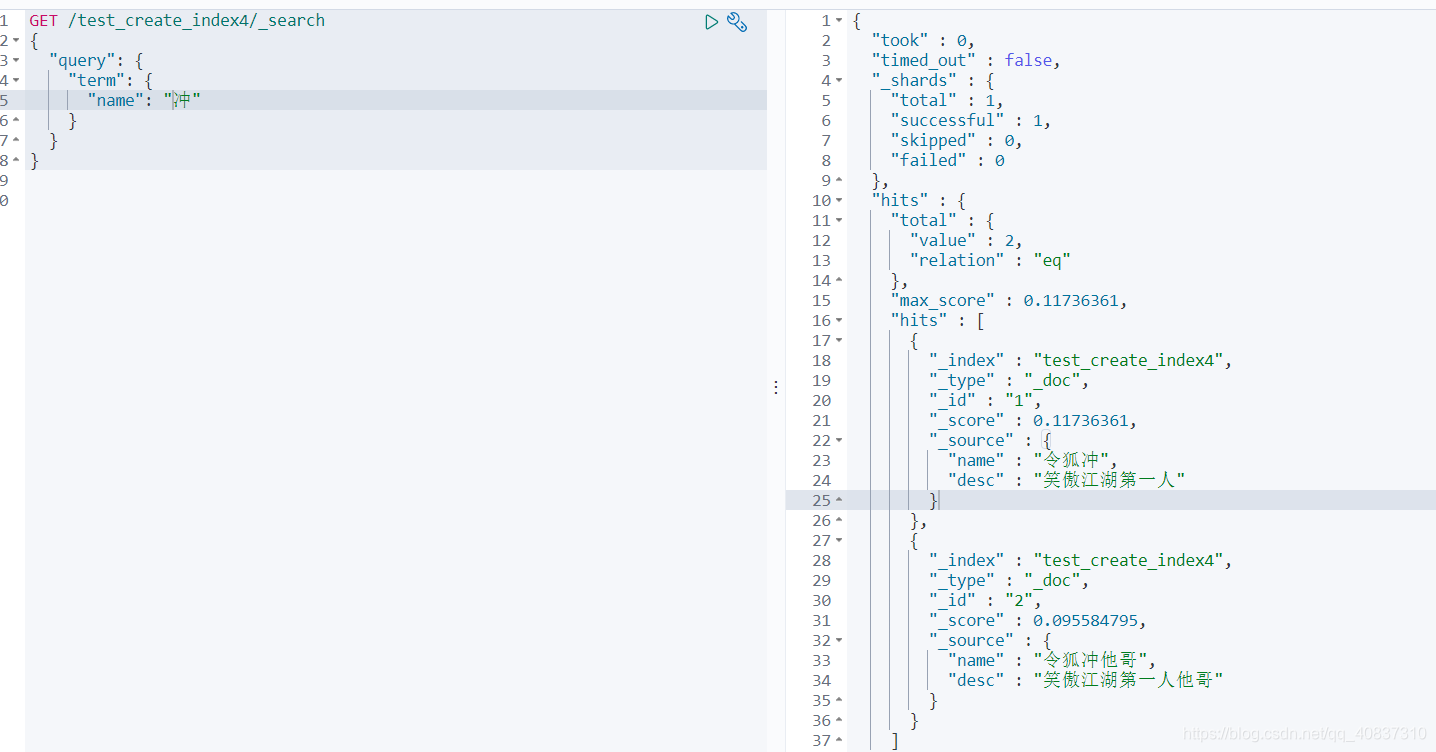
Task: Click "_id" : "2" line
Action: (985, 600)
